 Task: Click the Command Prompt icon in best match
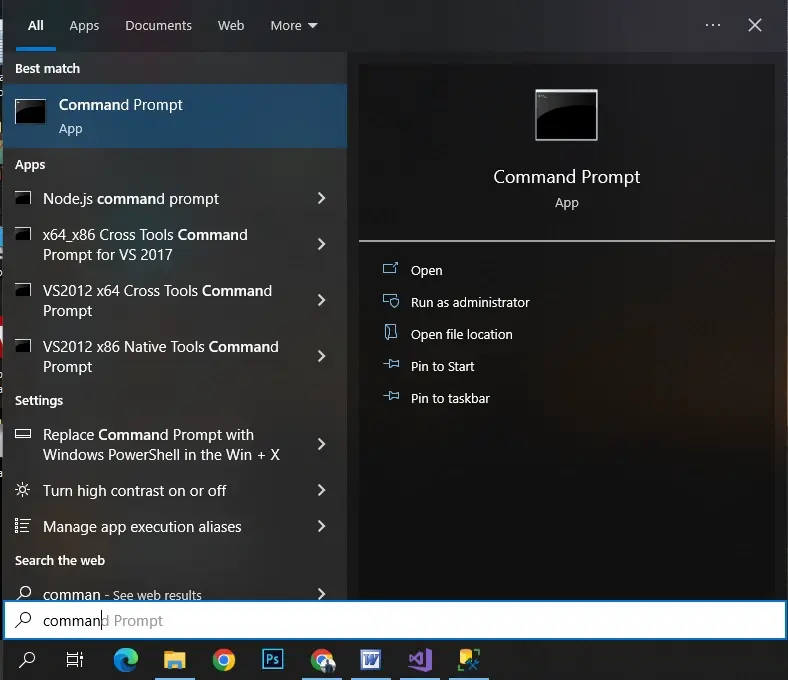[30, 111]
